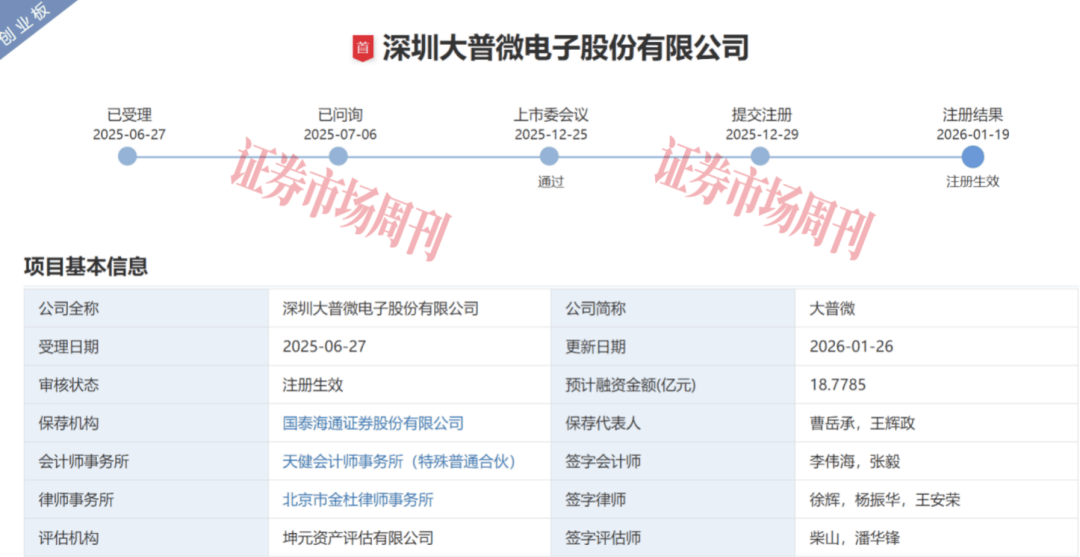Click the date 2025-12-29 on timeline
This screenshot has width=1080, height=557.
762,134
